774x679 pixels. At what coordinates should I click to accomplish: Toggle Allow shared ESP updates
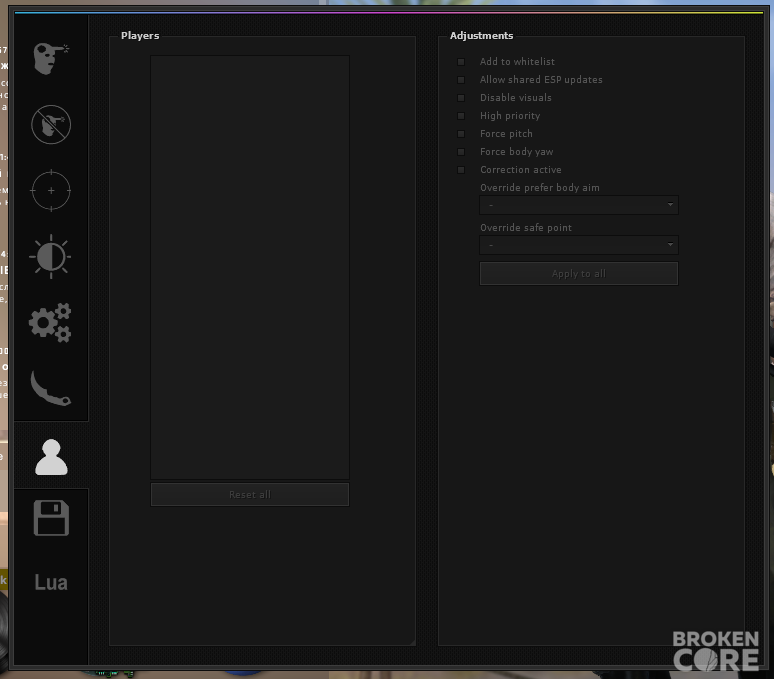click(x=461, y=80)
